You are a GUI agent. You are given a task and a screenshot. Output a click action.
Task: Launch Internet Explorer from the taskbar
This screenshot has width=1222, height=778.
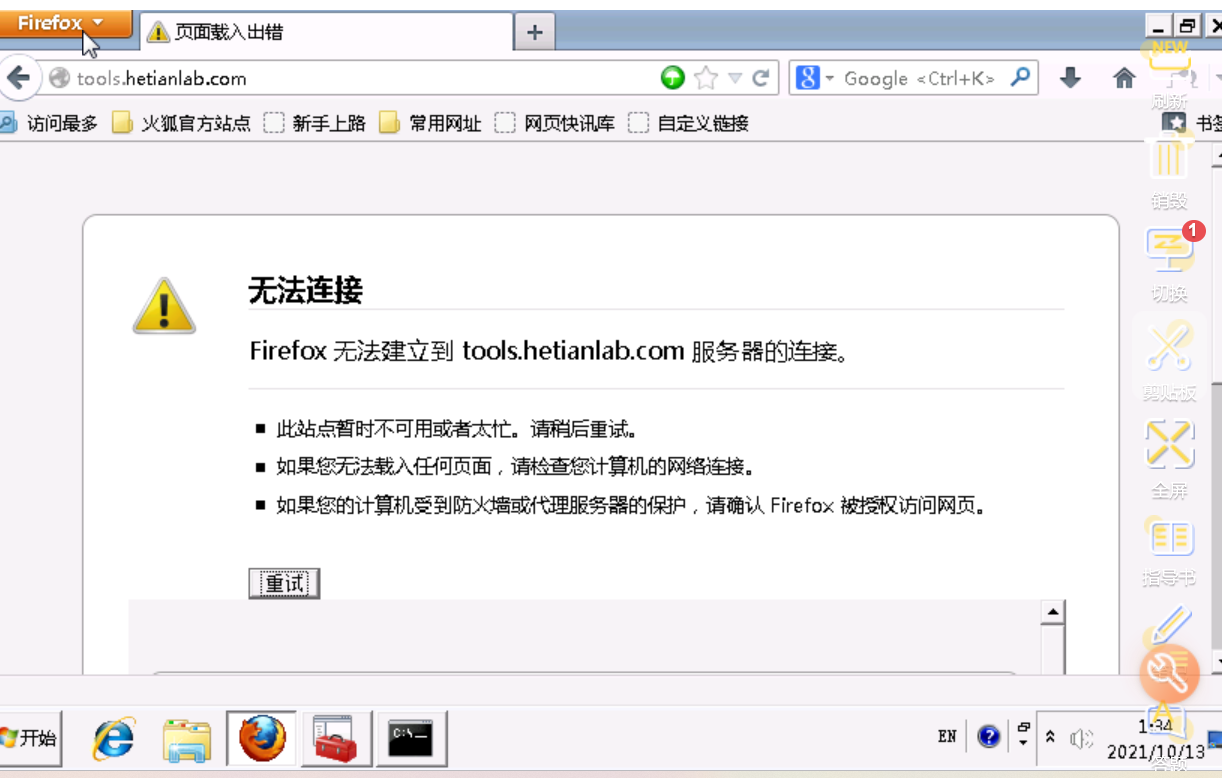(x=113, y=740)
